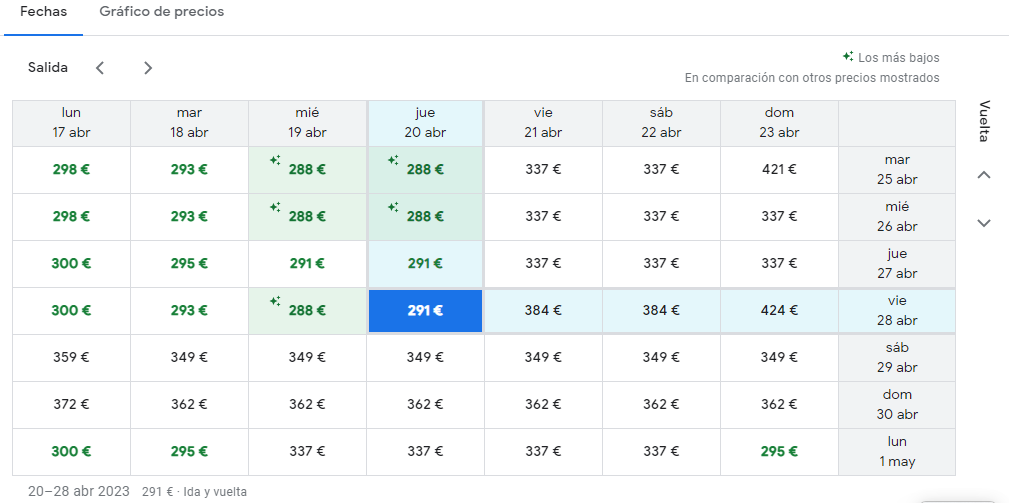Click the sáb 22 abr column header

tap(662, 123)
